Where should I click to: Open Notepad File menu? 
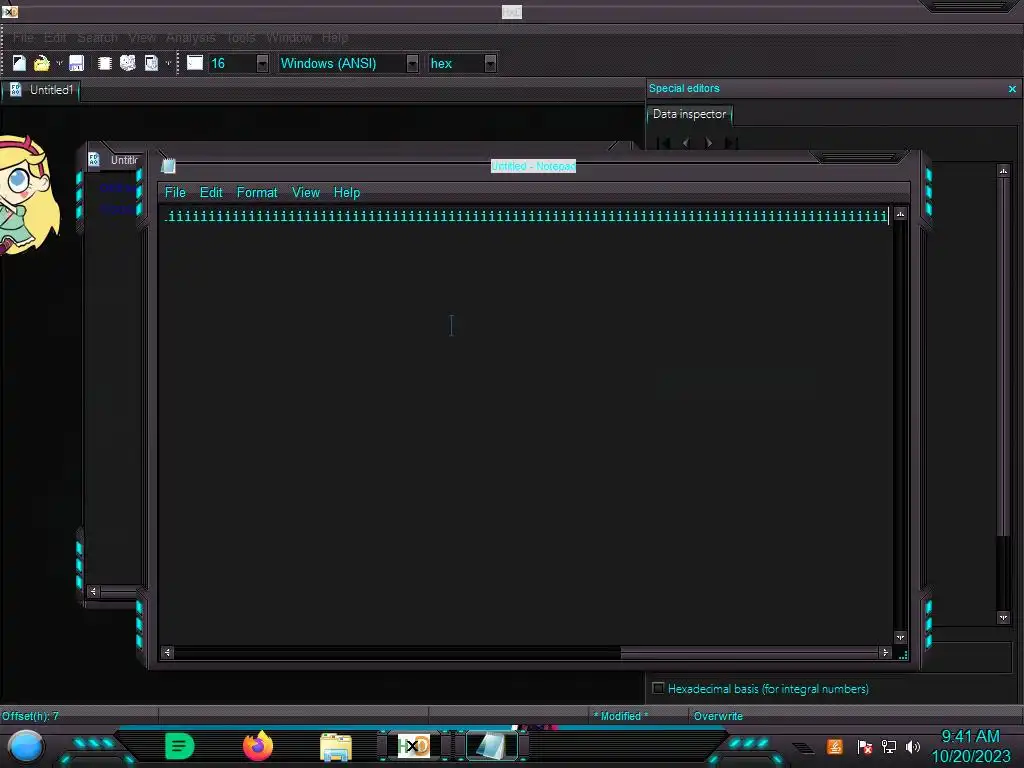coord(175,193)
